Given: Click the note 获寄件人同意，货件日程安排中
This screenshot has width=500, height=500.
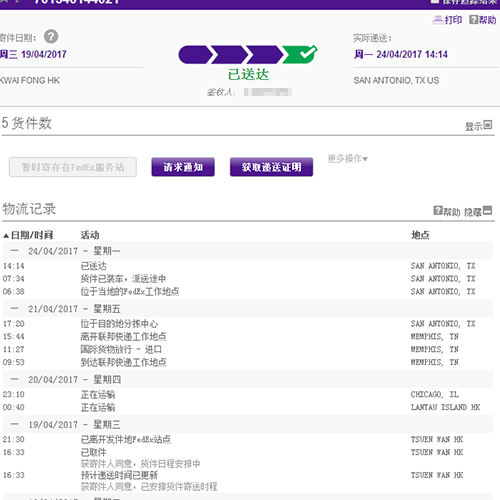Looking at the screenshot, I should coord(140,464).
